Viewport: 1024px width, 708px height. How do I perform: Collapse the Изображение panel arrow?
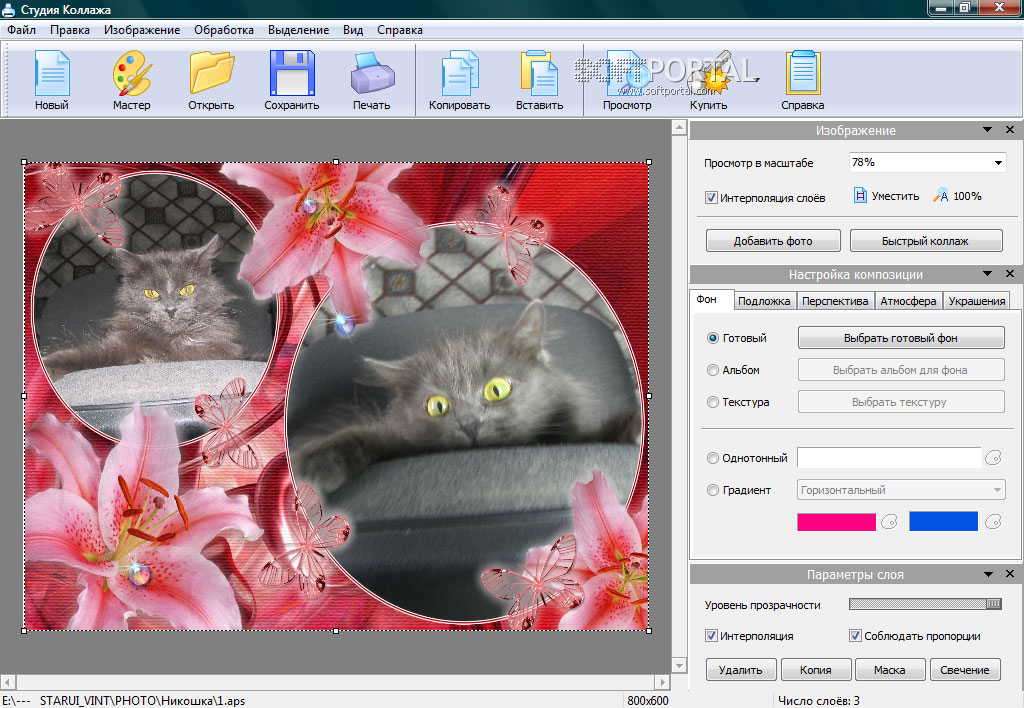coord(987,130)
